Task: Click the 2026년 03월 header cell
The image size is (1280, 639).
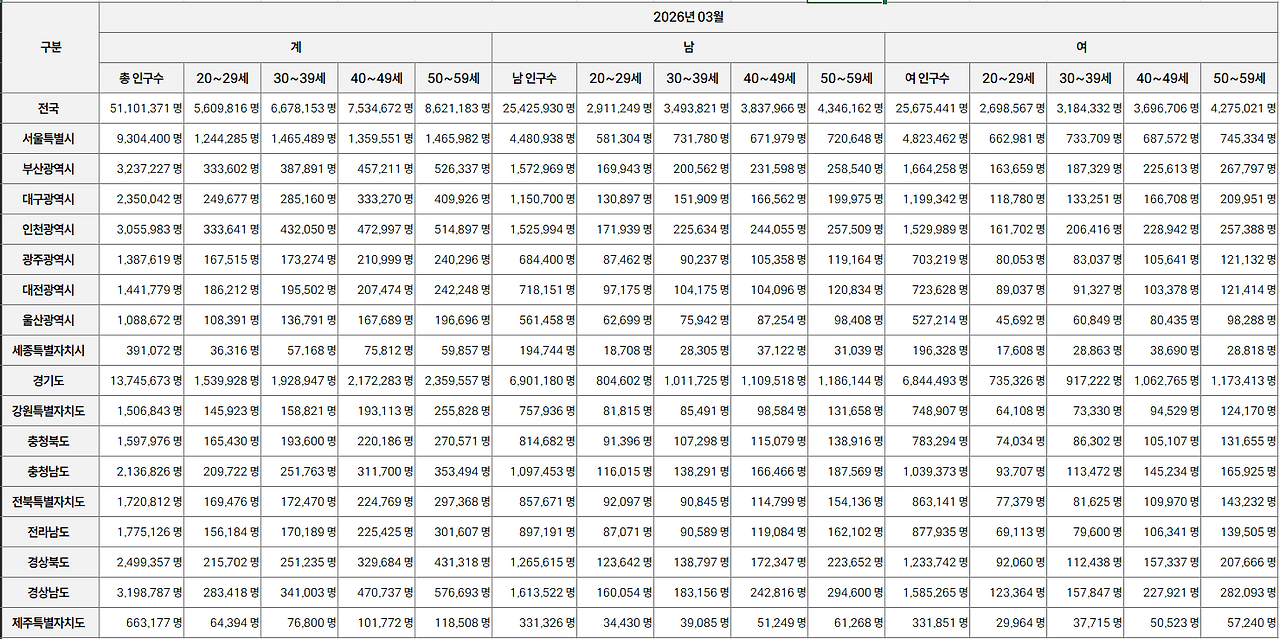Action: [x=689, y=17]
